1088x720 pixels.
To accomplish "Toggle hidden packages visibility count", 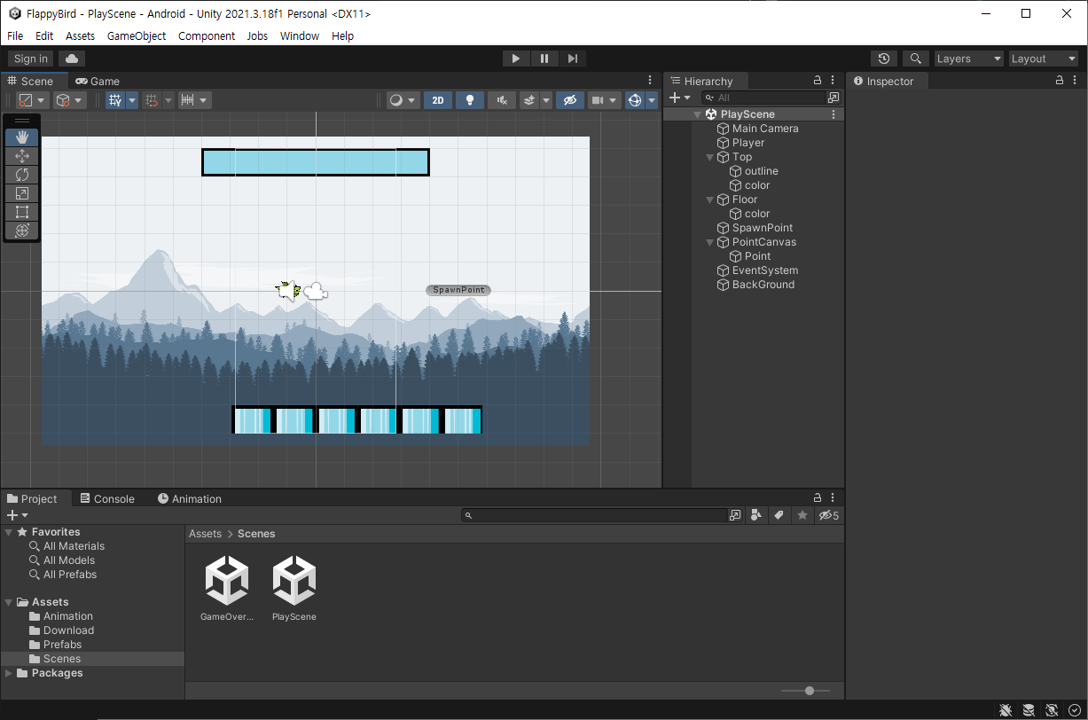I will pyautogui.click(x=828, y=515).
